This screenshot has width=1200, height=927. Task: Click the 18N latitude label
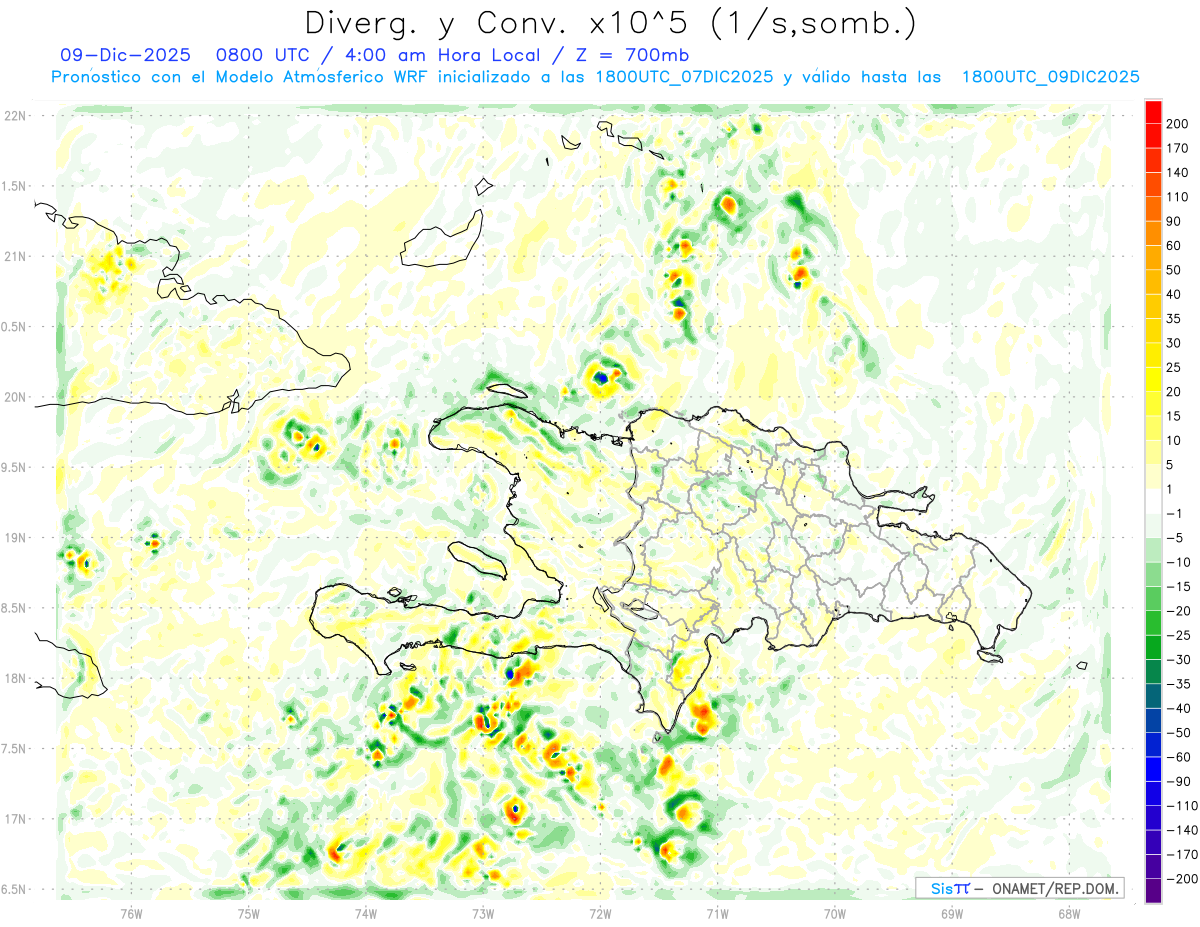point(15,678)
